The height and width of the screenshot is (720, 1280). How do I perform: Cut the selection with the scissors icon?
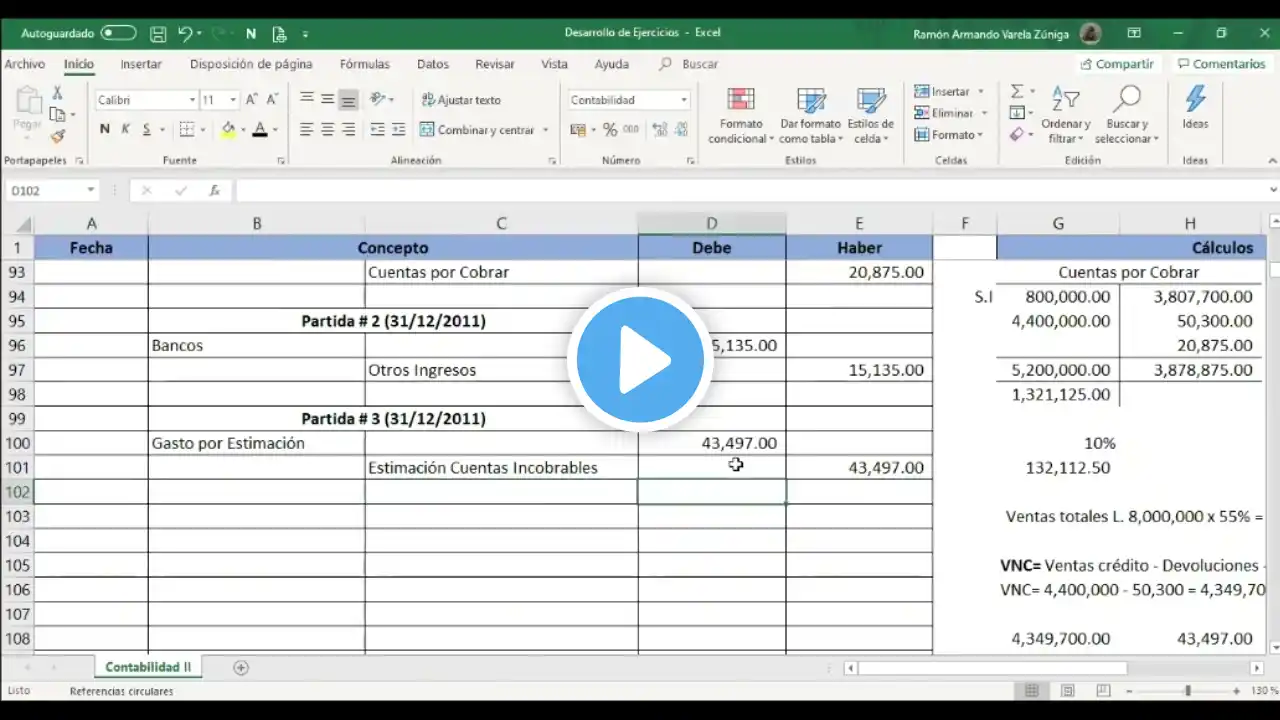57,93
